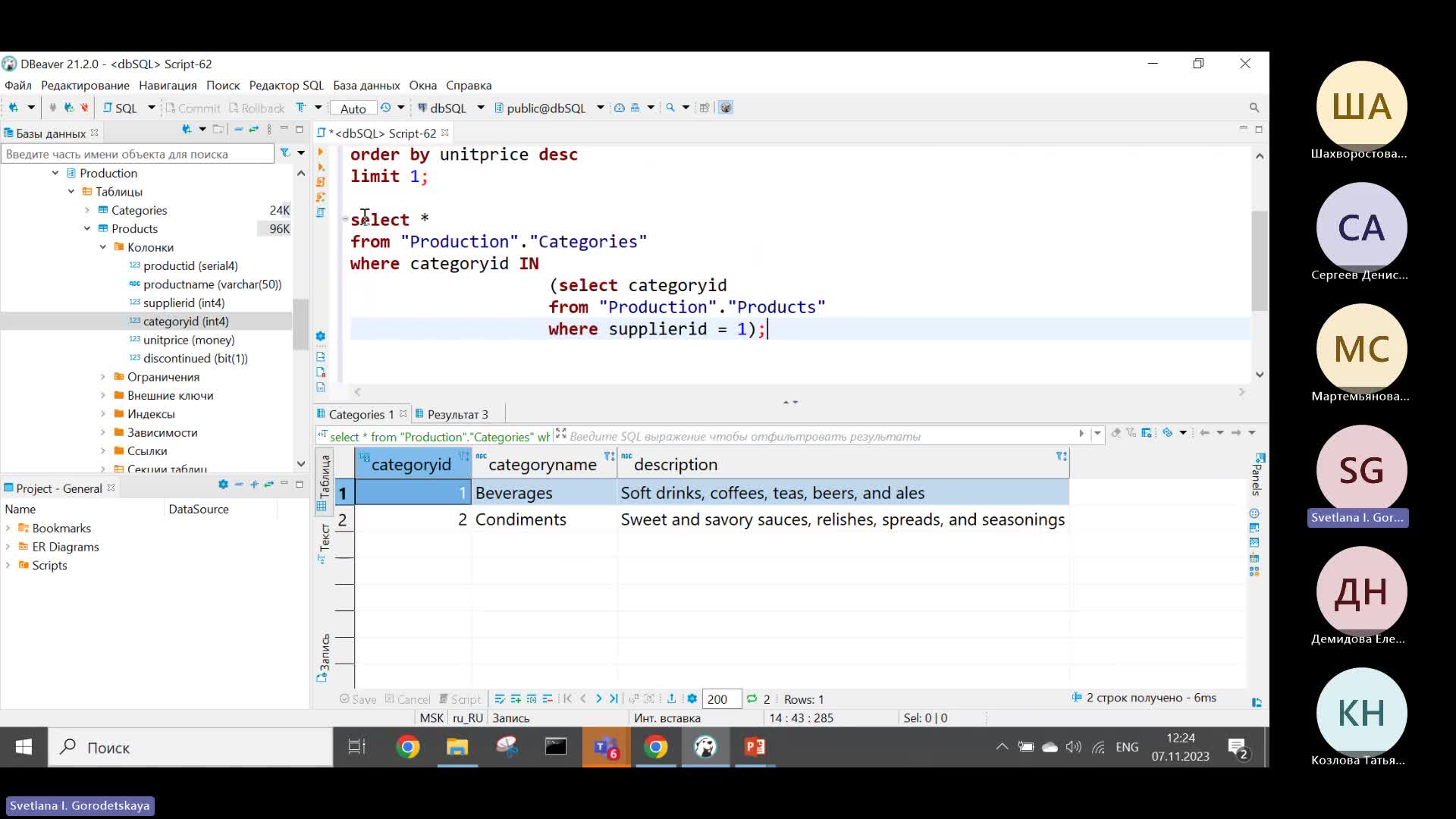Expand the Categories table node
1456x819 pixels.
[x=87, y=210]
